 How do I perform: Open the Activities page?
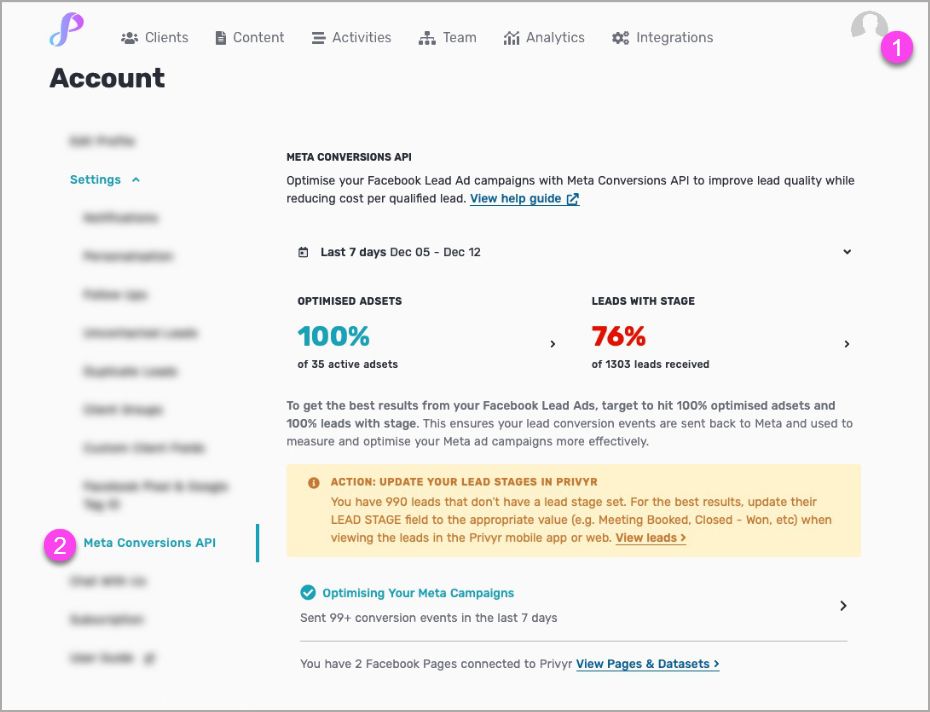351,38
